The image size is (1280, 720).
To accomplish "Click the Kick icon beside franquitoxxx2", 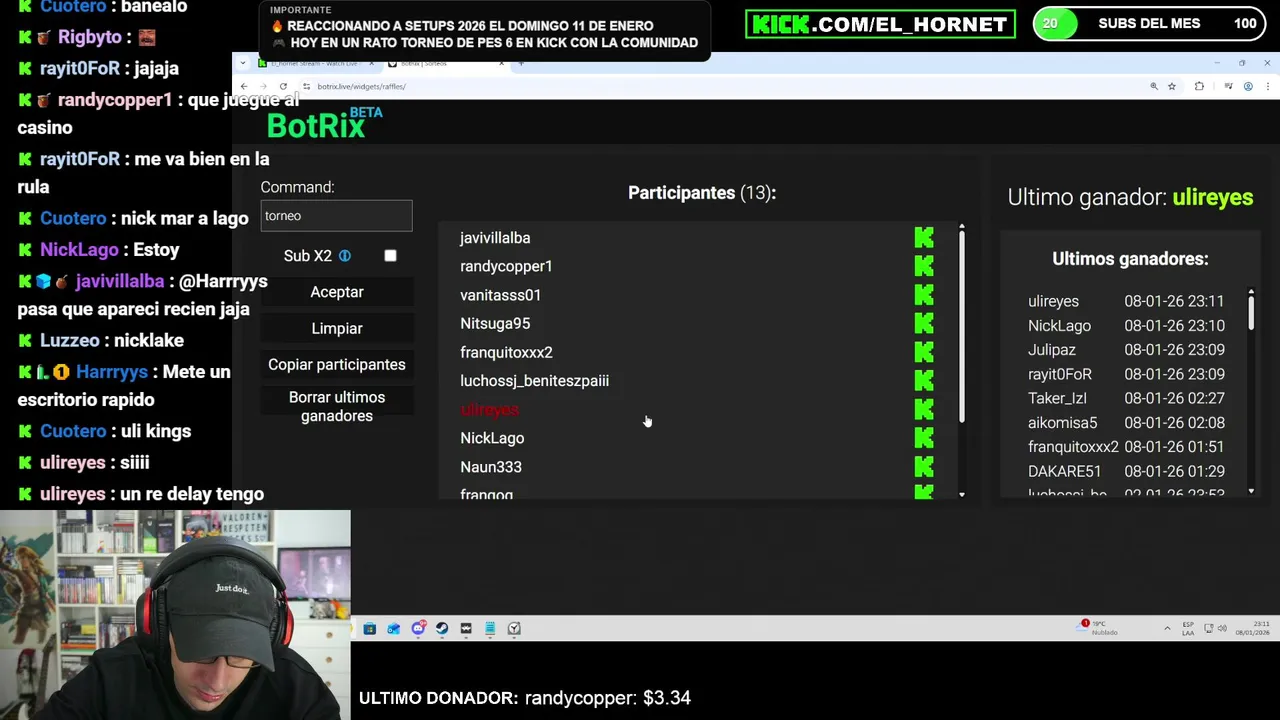I will point(924,352).
